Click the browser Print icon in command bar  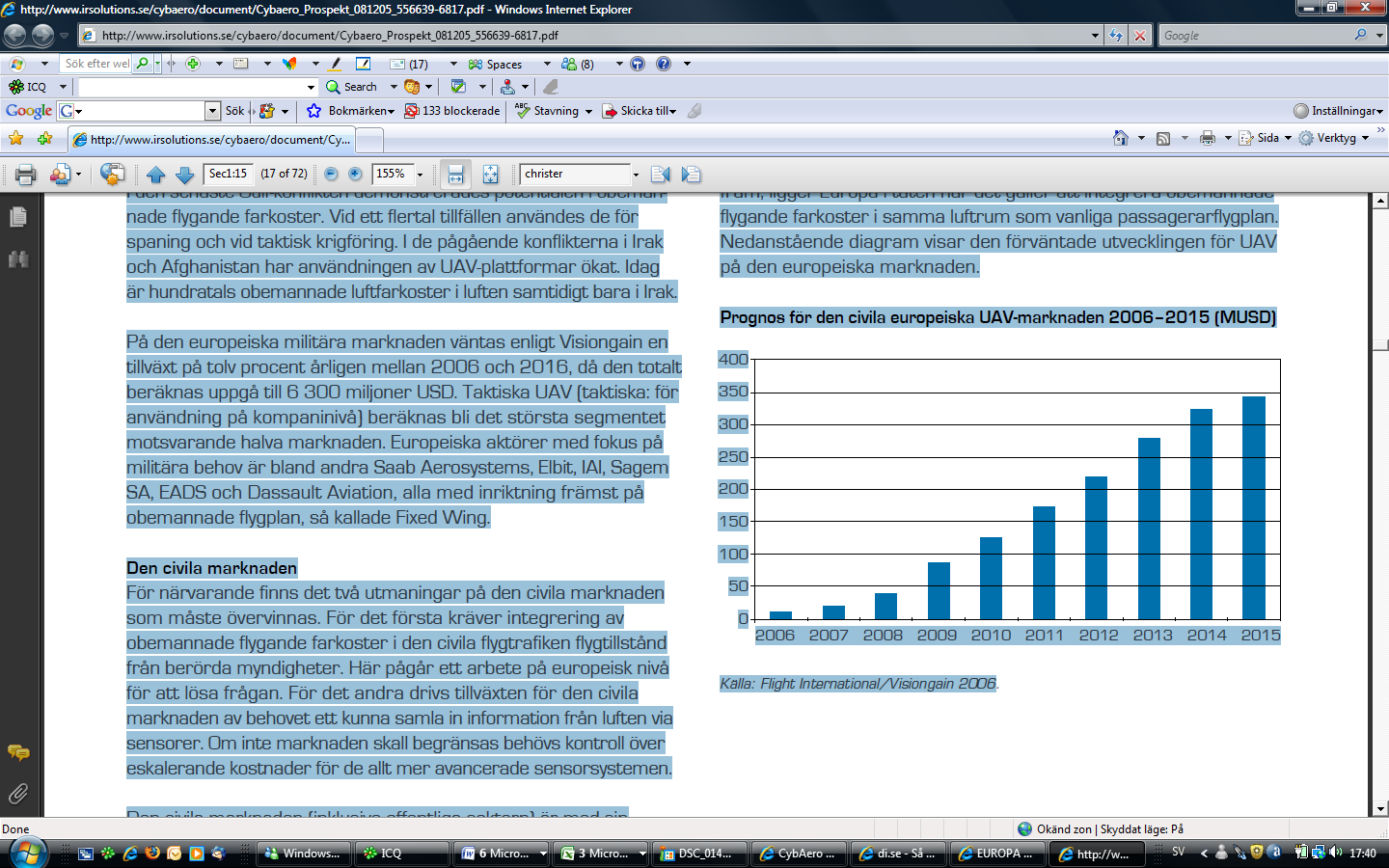pos(1208,138)
